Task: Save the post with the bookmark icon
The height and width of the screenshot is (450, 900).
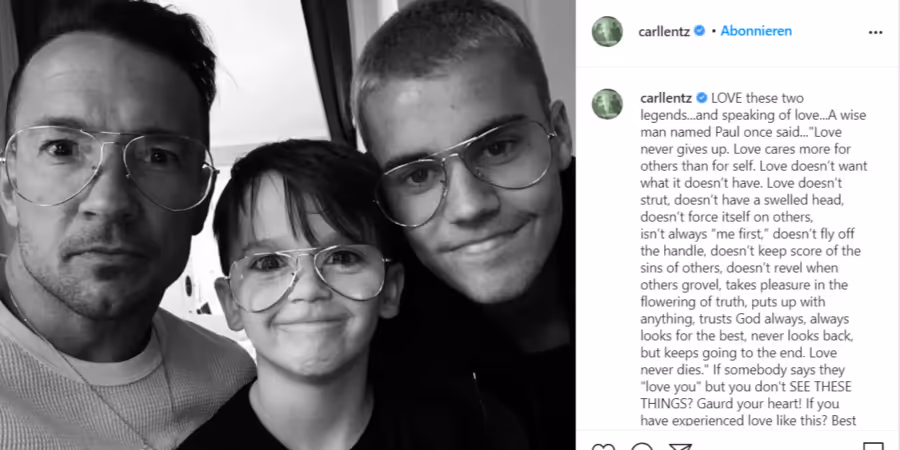Action: click(873, 447)
